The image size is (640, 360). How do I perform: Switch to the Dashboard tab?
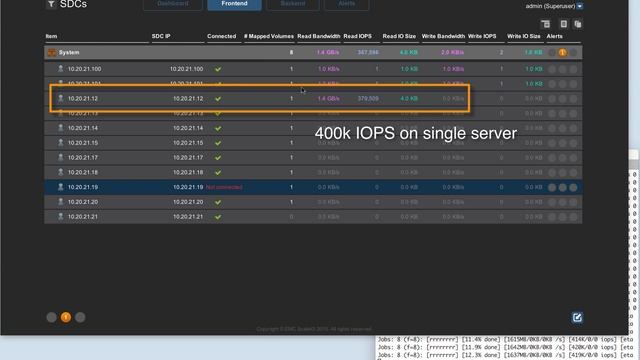pyautogui.click(x=173, y=4)
